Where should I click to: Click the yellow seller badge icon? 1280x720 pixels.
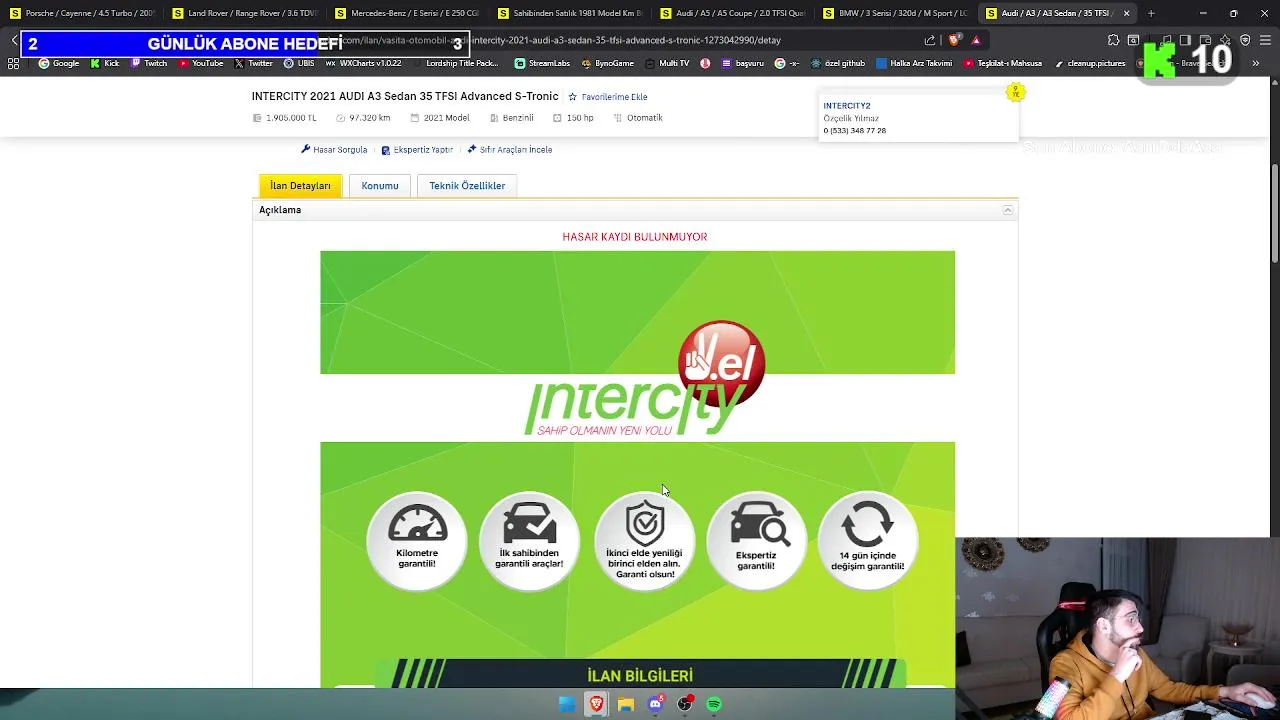[x=1015, y=92]
